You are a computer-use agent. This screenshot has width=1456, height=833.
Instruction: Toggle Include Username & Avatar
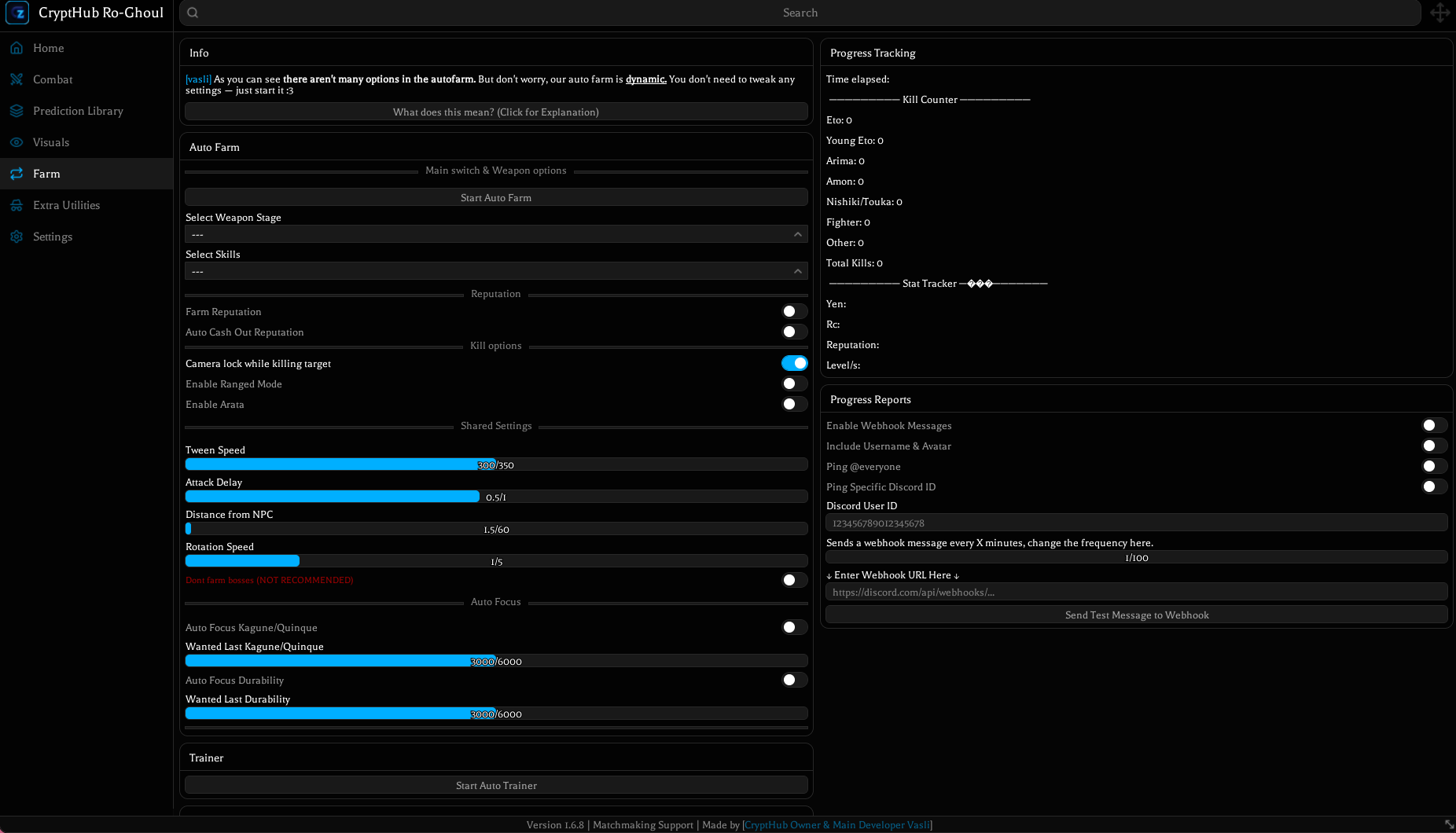pyautogui.click(x=1434, y=446)
